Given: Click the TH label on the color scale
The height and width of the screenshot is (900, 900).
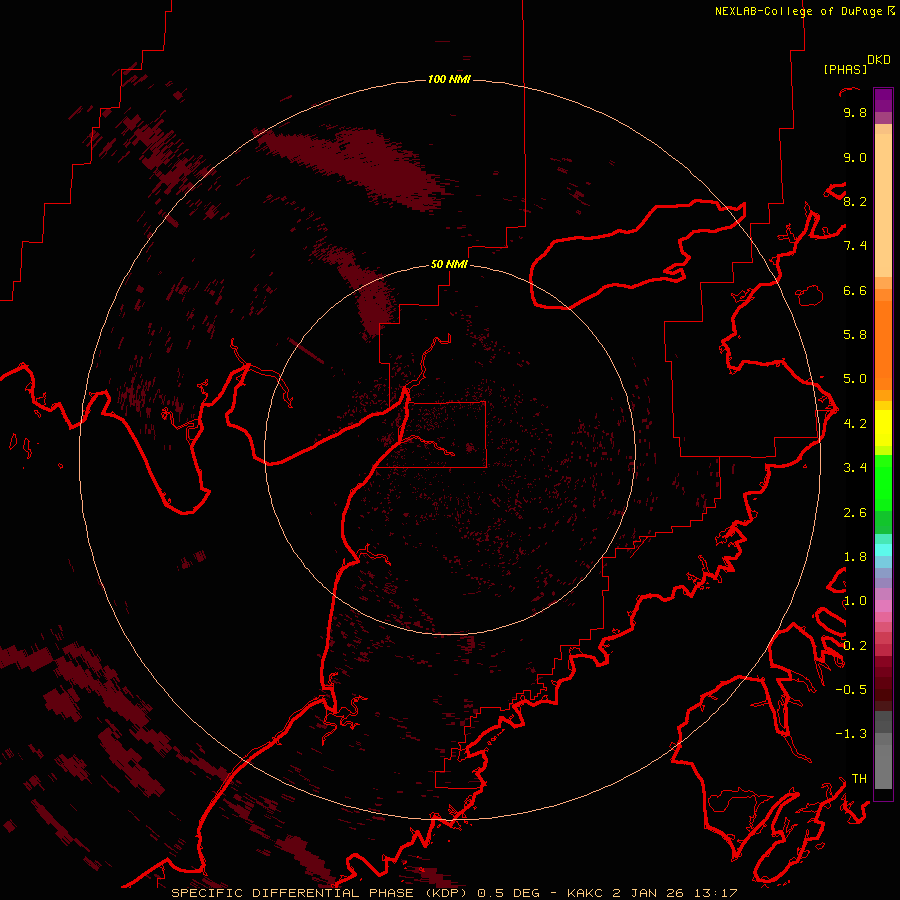Looking at the screenshot, I should point(859,779).
